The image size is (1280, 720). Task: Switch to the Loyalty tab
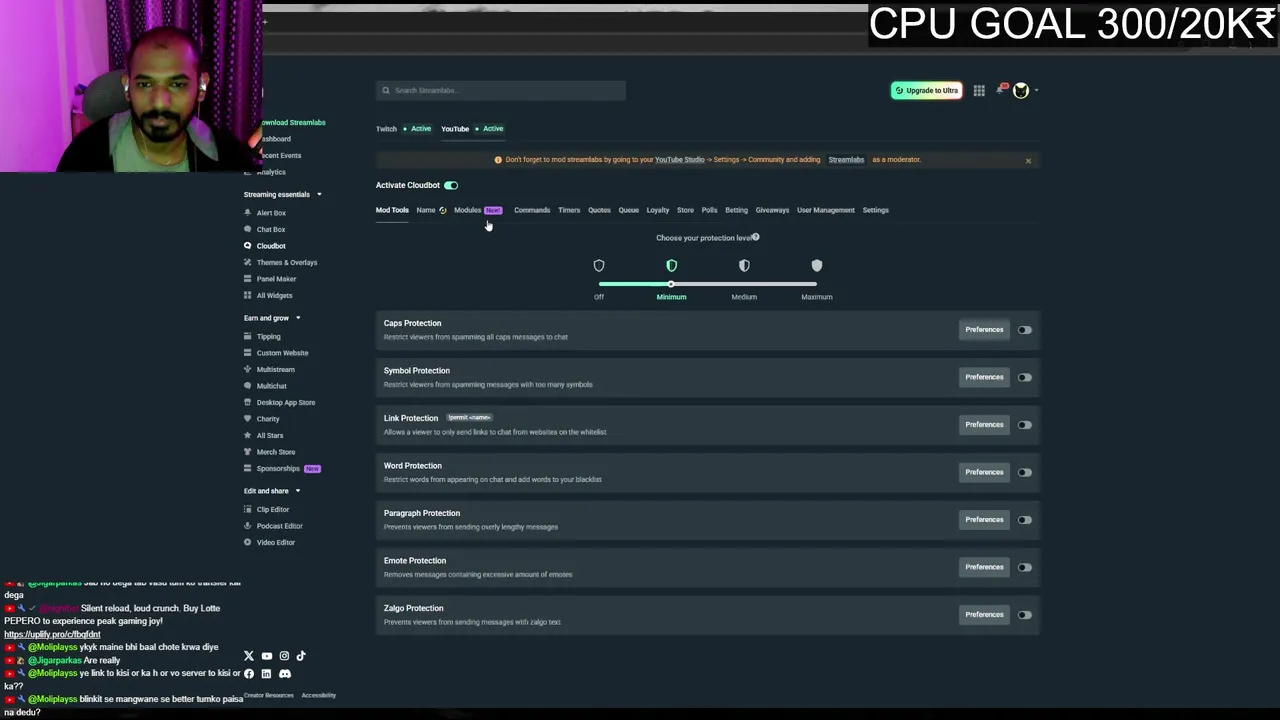tap(657, 210)
